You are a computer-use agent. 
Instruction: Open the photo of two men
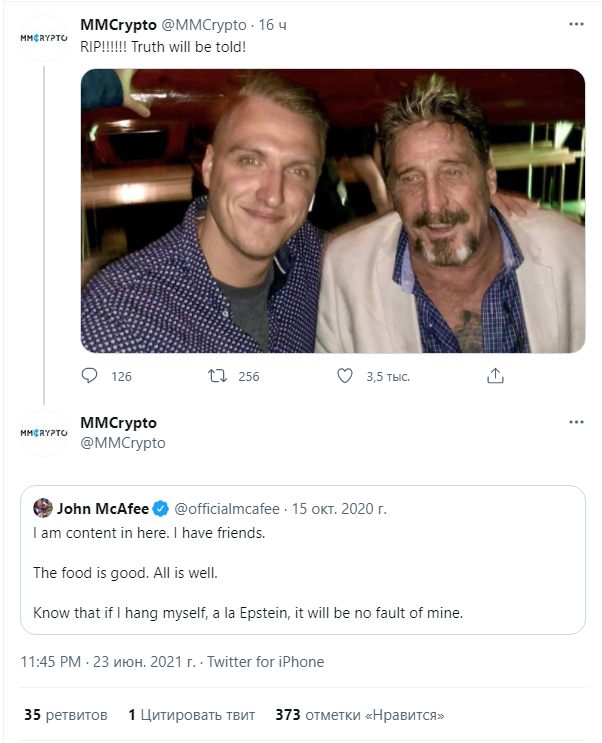333,211
